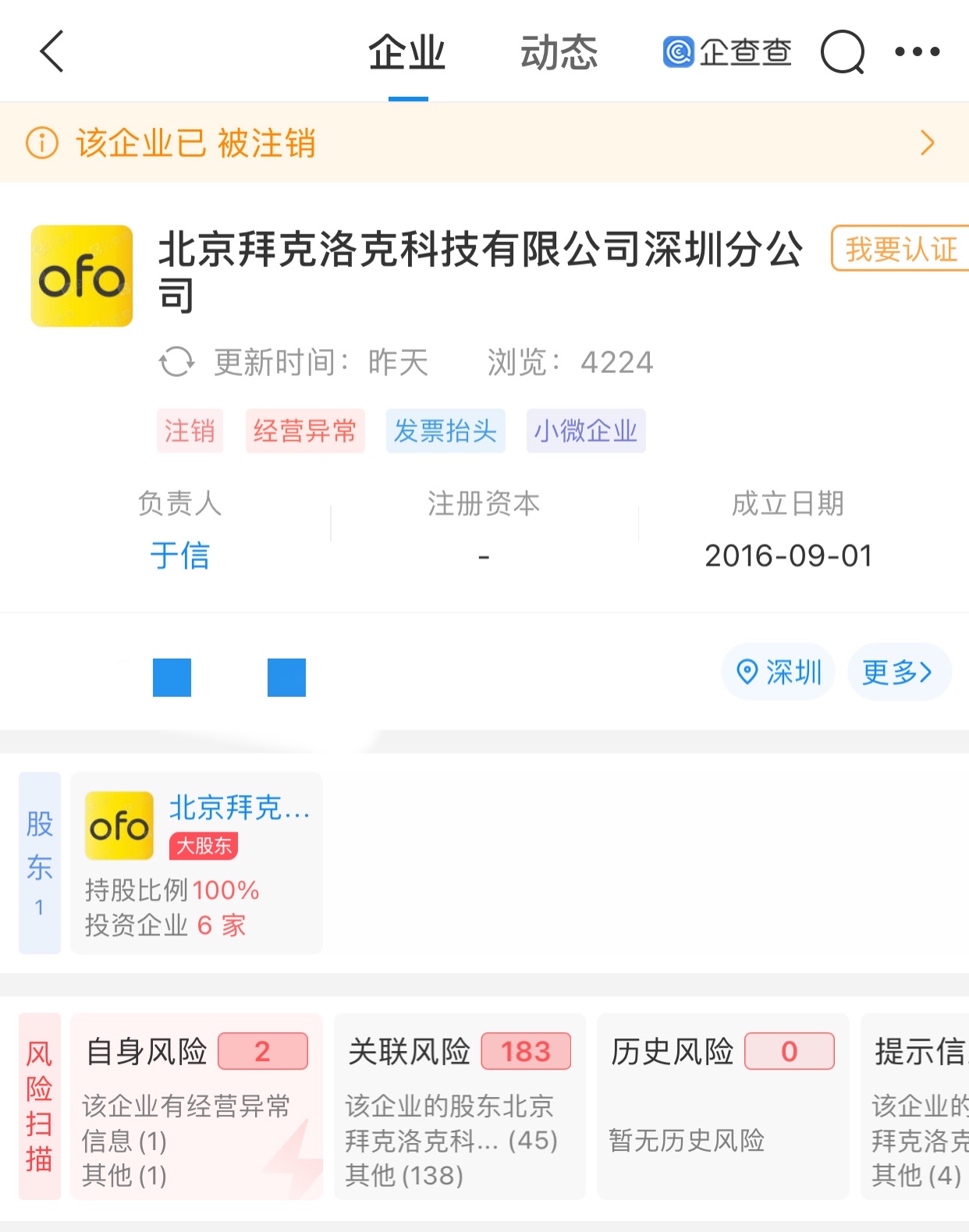This screenshot has width=969, height=1232.
Task: Tap the orange info warning icon
Action: (x=42, y=144)
